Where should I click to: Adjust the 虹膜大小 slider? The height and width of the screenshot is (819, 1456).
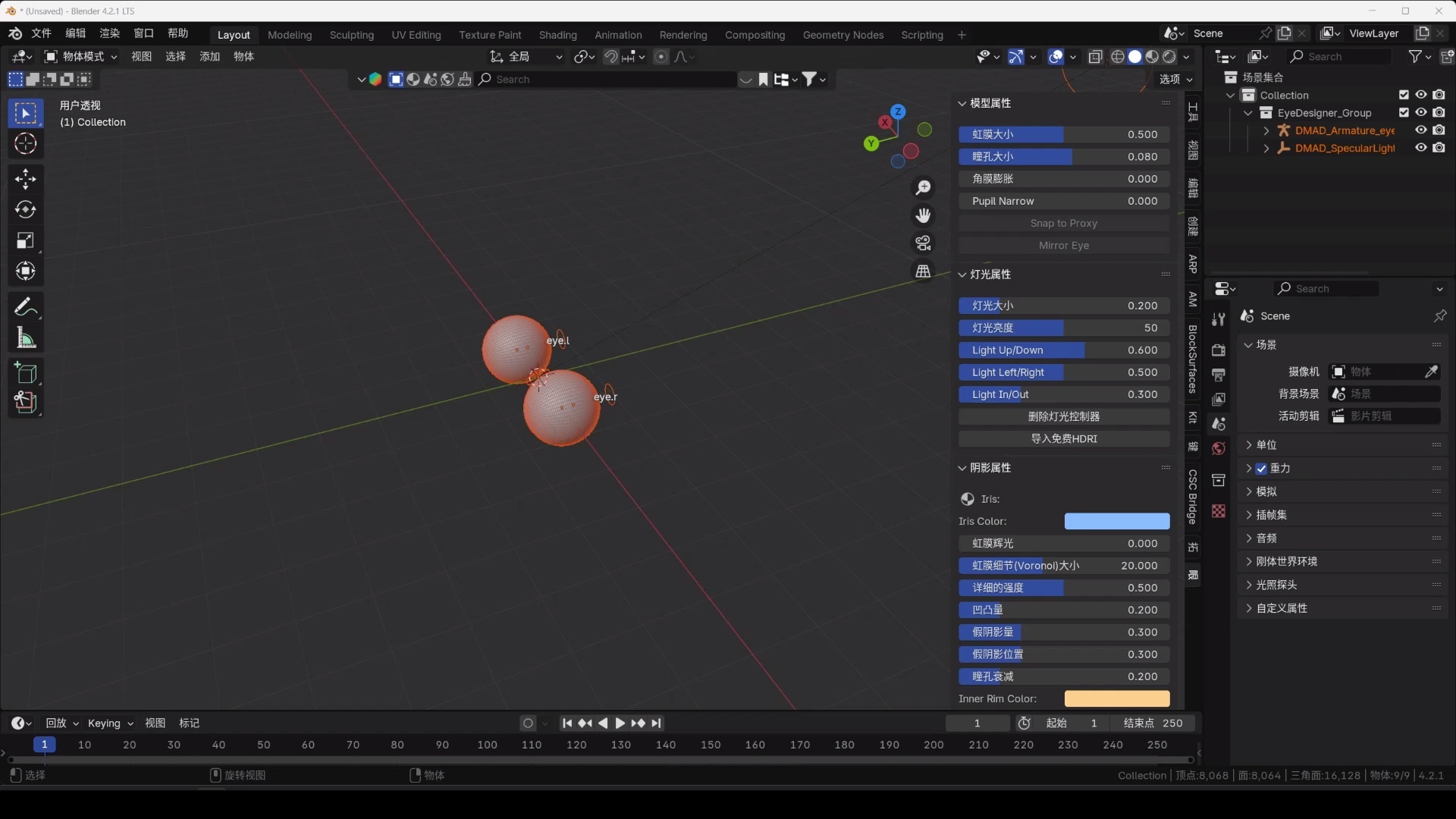click(1064, 134)
